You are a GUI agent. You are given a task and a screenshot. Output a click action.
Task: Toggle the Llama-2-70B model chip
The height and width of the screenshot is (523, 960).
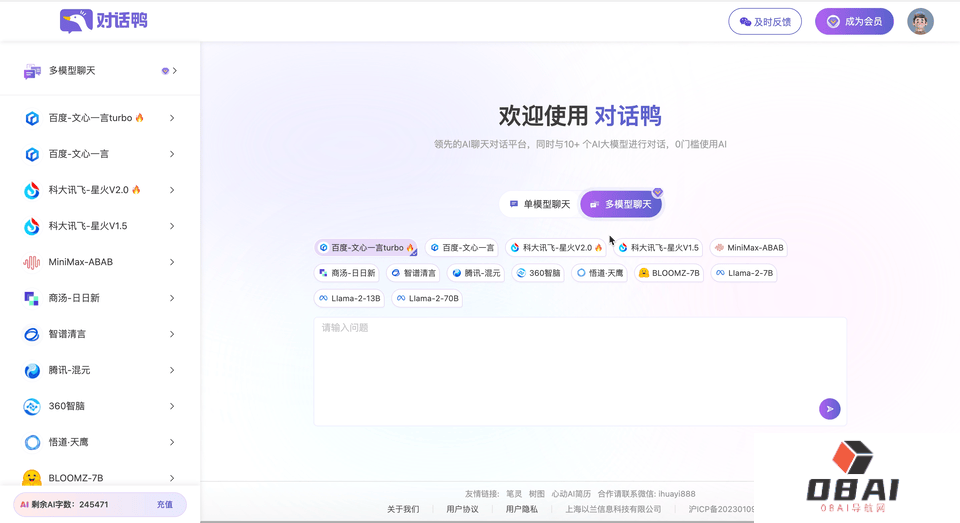427,298
